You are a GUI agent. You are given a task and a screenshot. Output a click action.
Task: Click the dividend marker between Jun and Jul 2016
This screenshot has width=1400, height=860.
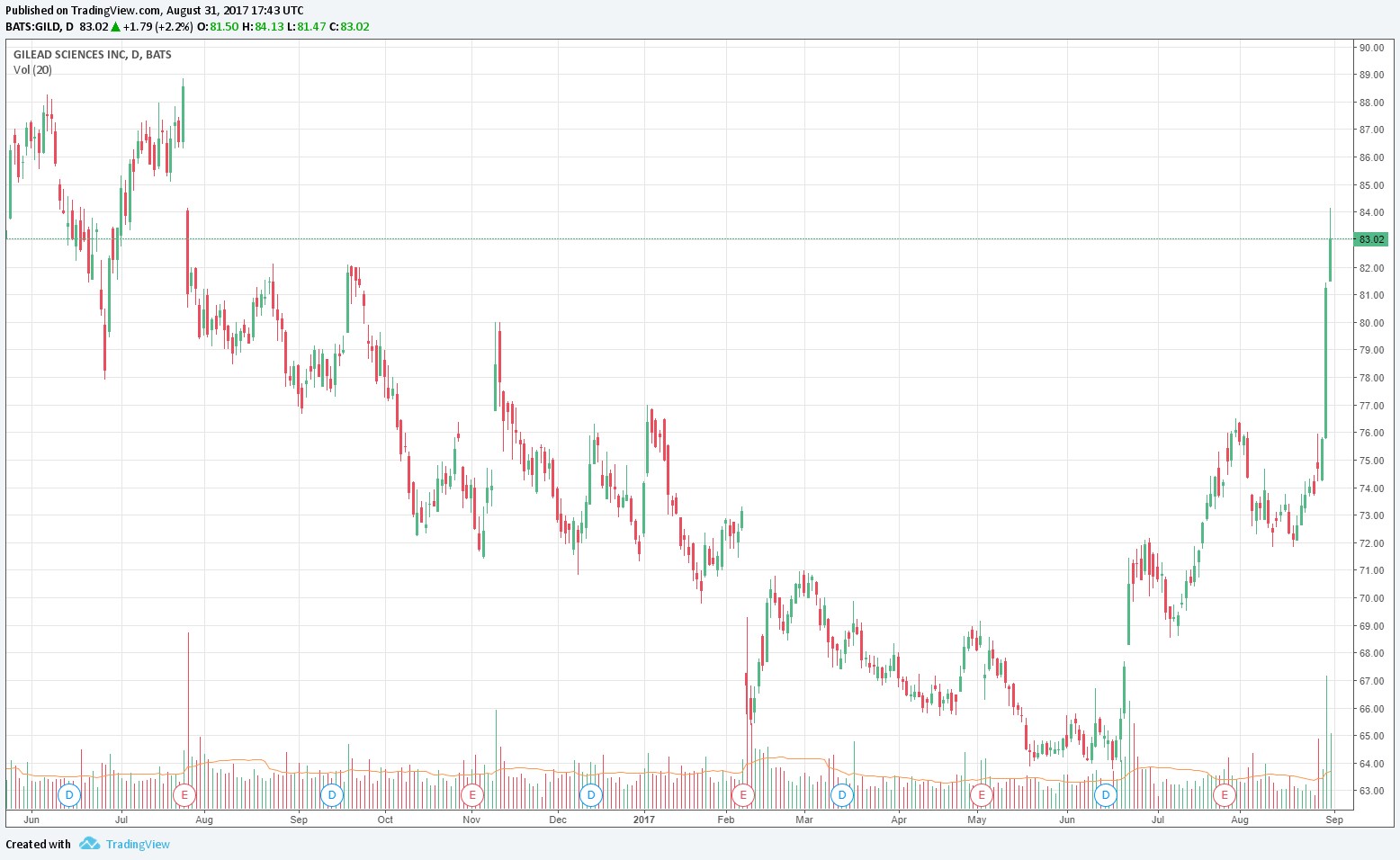point(69,795)
